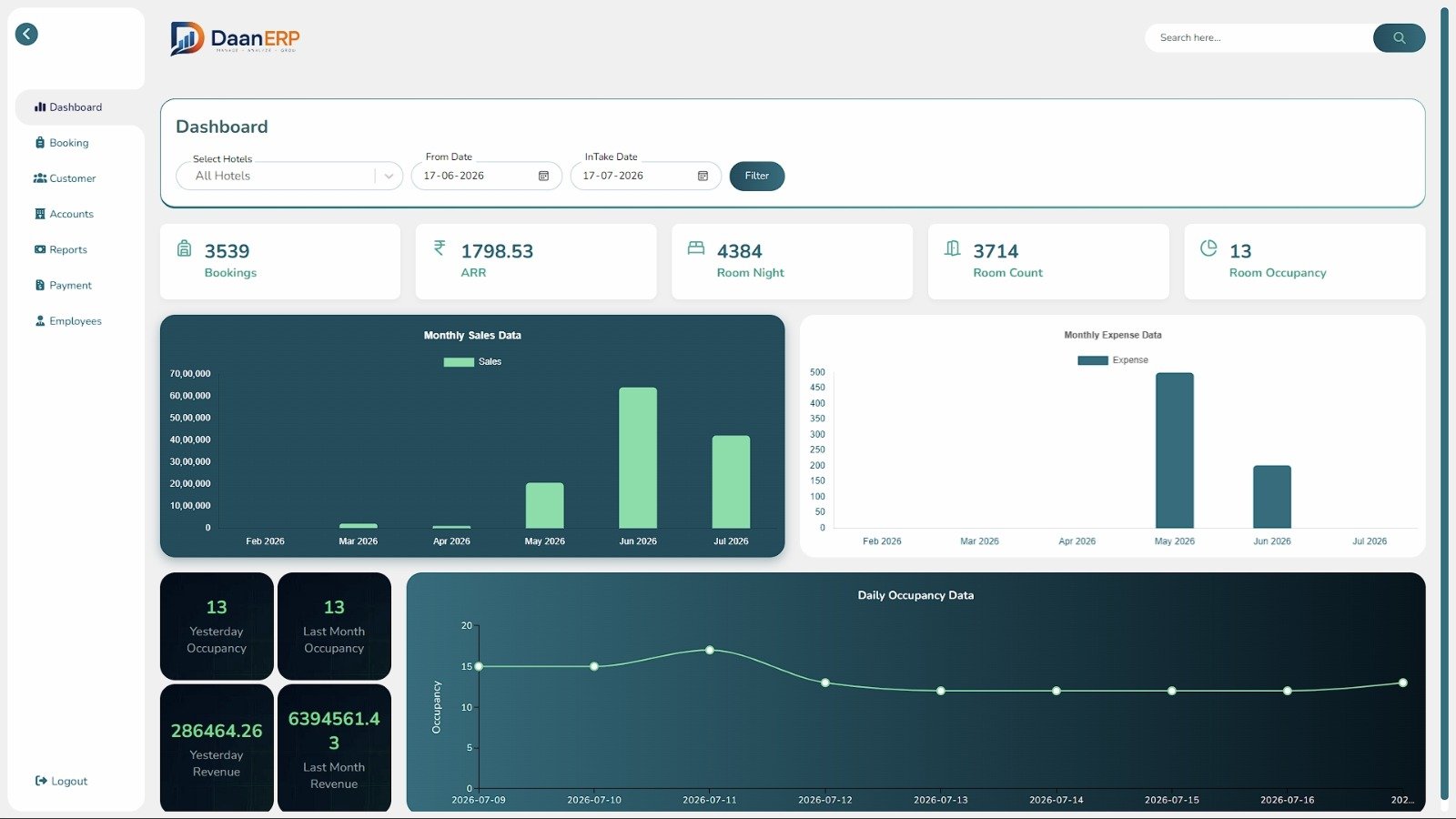Viewport: 1456px width, 819px height.
Task: Collapse sidebar with the back arrow icon
Action: pyautogui.click(x=26, y=35)
